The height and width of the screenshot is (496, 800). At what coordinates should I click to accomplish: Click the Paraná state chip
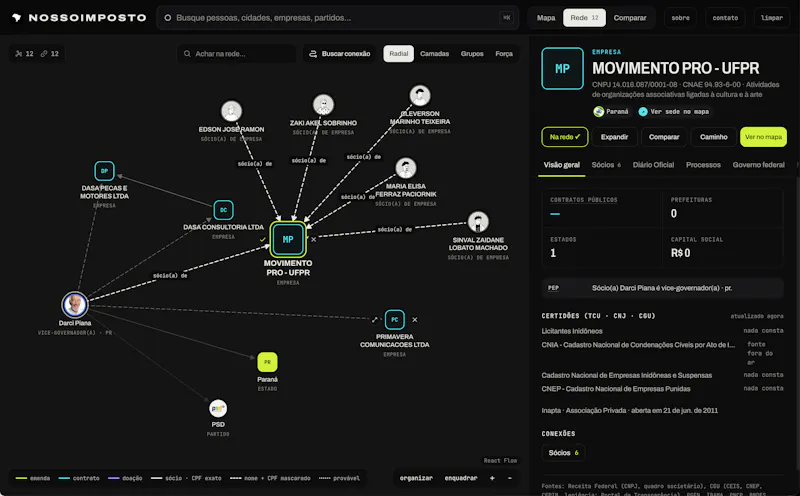tap(611, 111)
